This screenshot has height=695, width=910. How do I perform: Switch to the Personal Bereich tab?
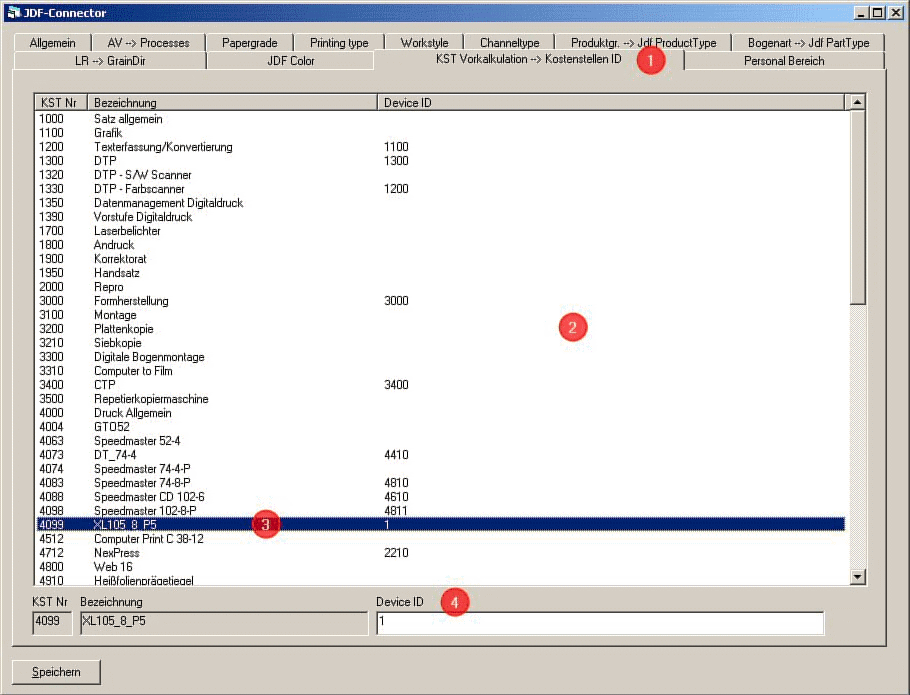pos(783,60)
